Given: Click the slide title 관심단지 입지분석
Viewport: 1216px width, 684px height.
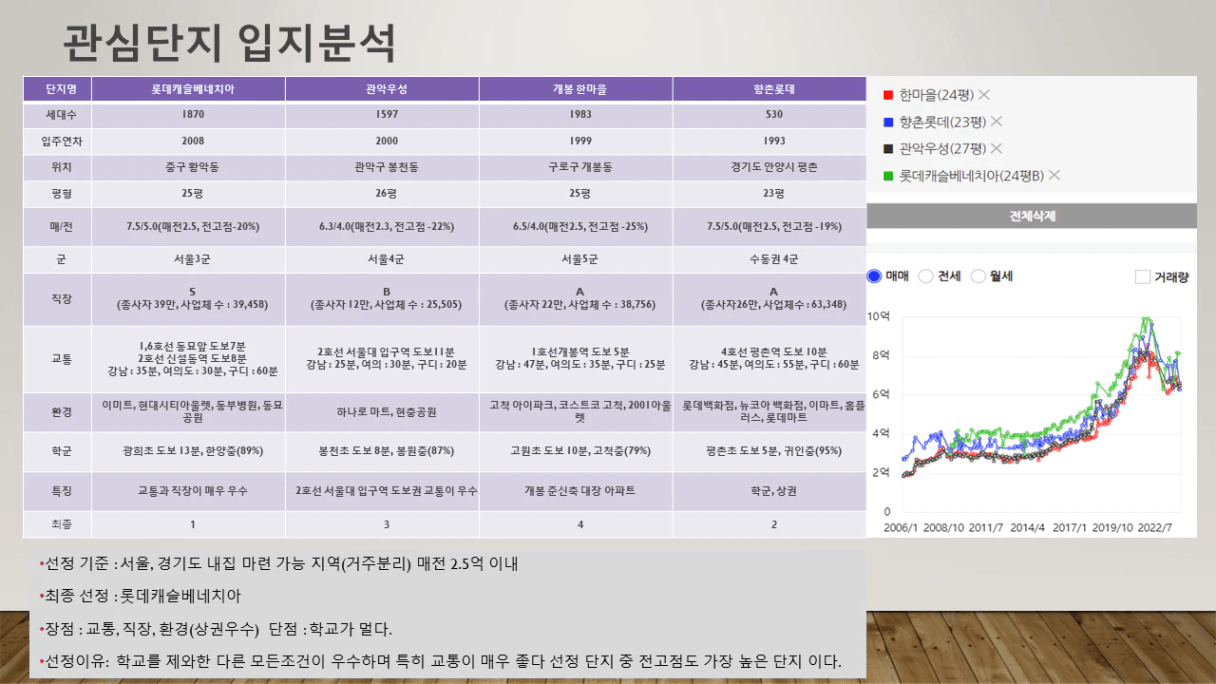Looking at the screenshot, I should 229,43.
